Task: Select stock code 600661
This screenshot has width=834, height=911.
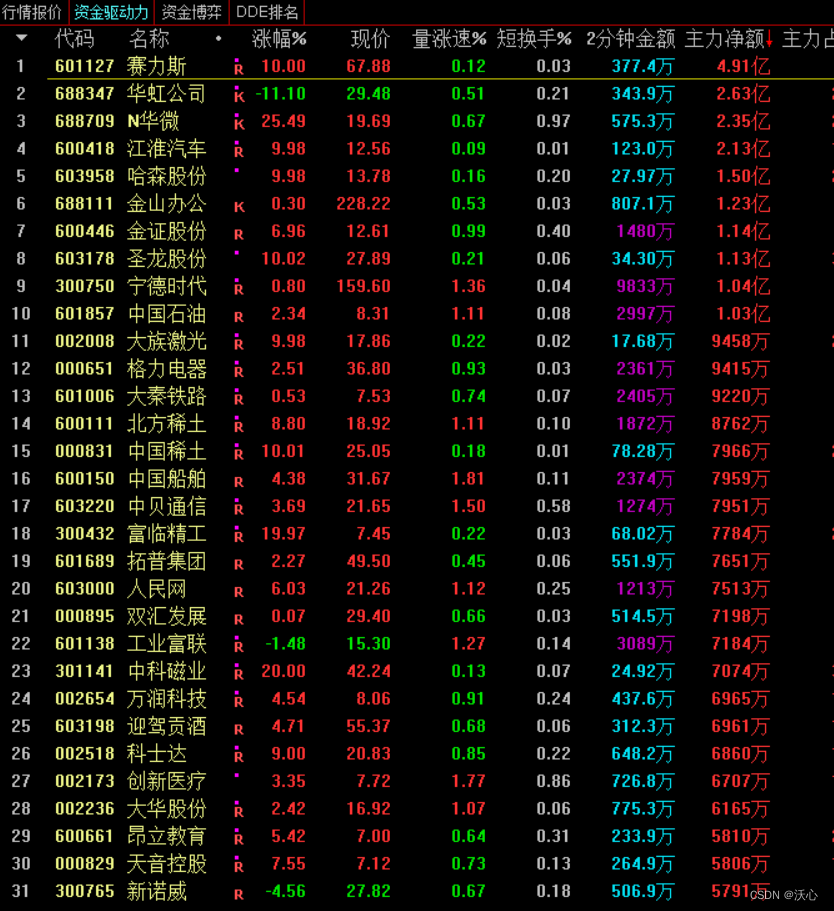Action: coord(85,837)
